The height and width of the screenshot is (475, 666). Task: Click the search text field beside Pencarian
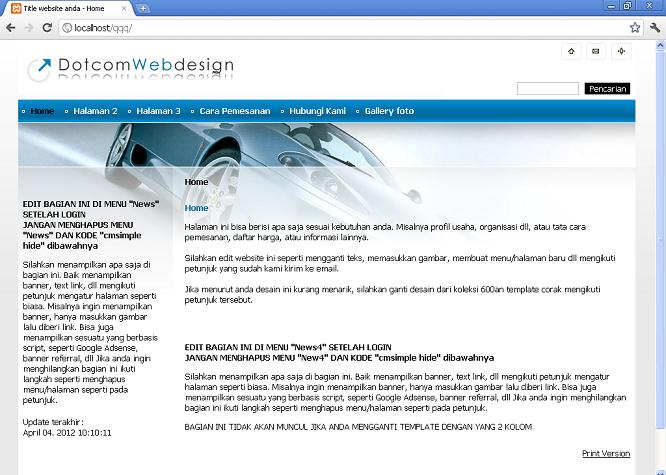[x=547, y=88]
